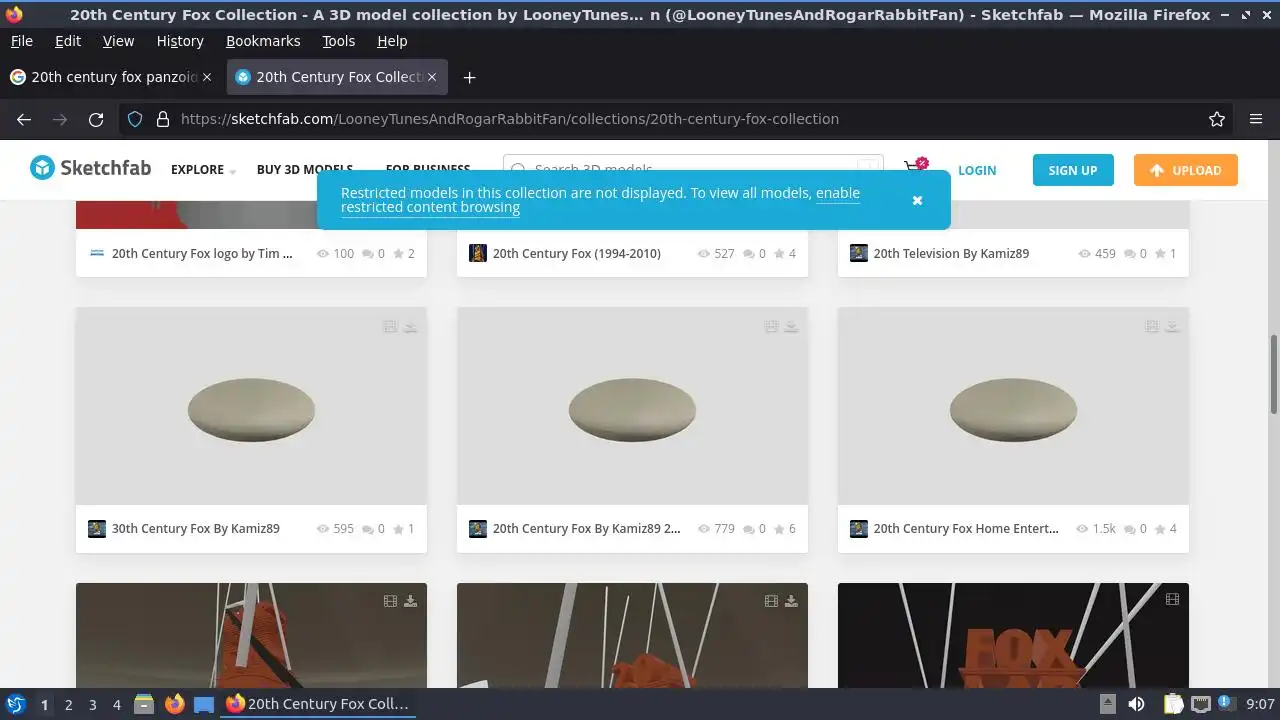Click BUY 3D MODELS in header

click(305, 170)
